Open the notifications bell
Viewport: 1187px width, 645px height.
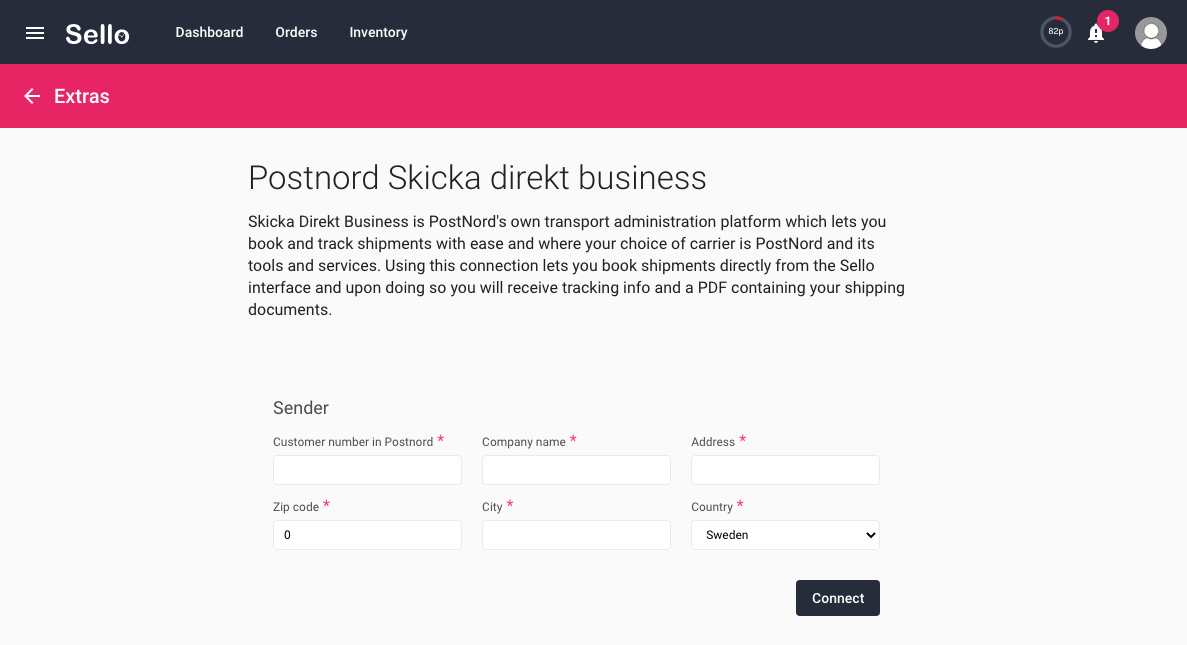(x=1095, y=33)
